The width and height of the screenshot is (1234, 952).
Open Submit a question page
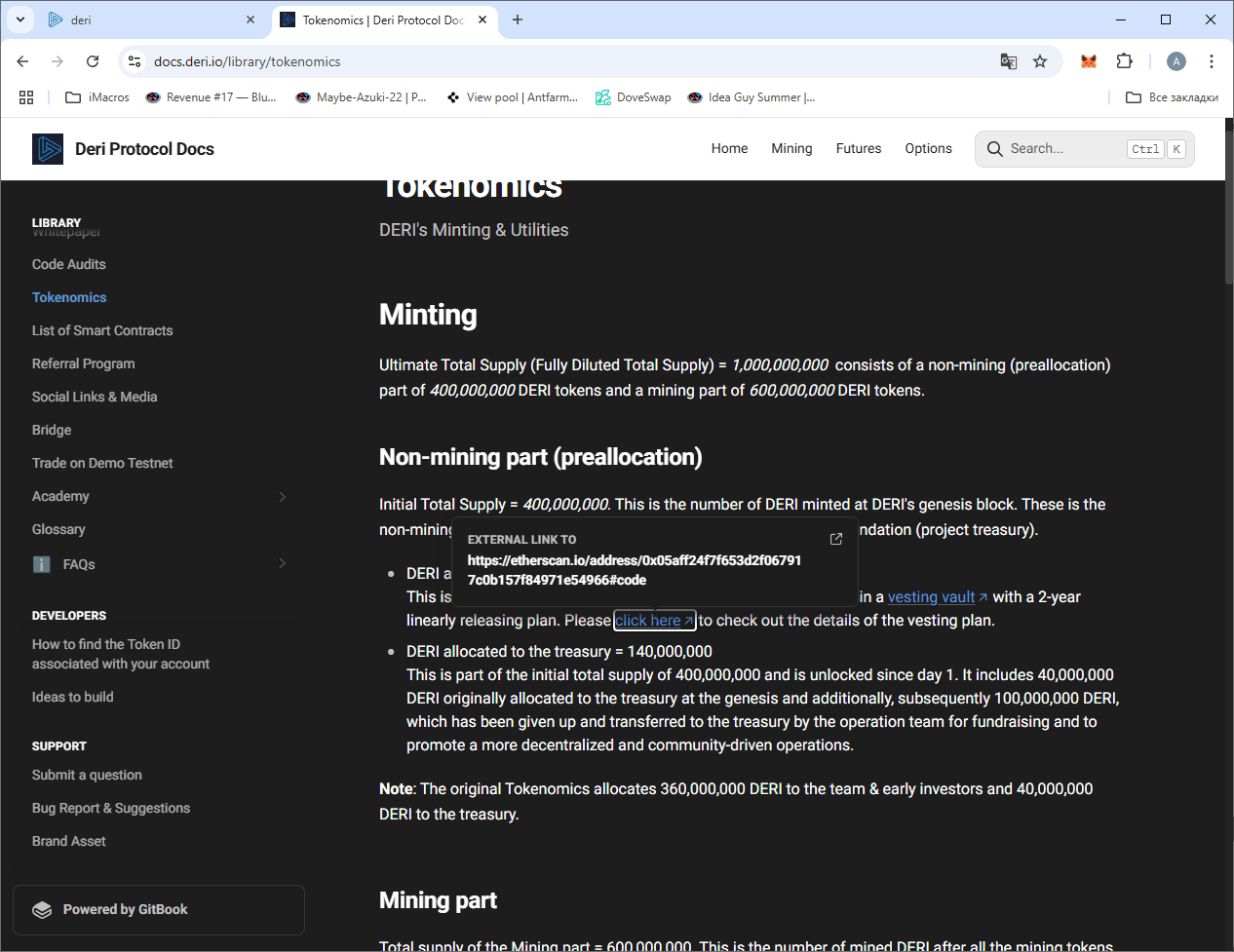(87, 775)
